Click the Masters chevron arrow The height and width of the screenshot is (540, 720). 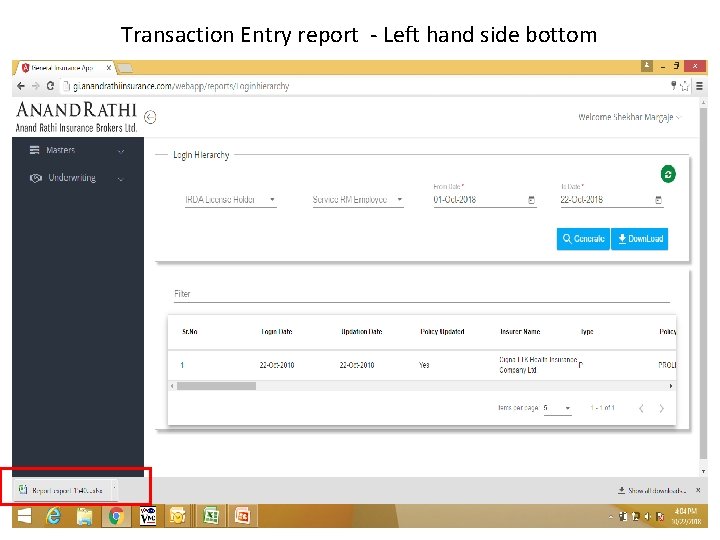[x=121, y=151]
